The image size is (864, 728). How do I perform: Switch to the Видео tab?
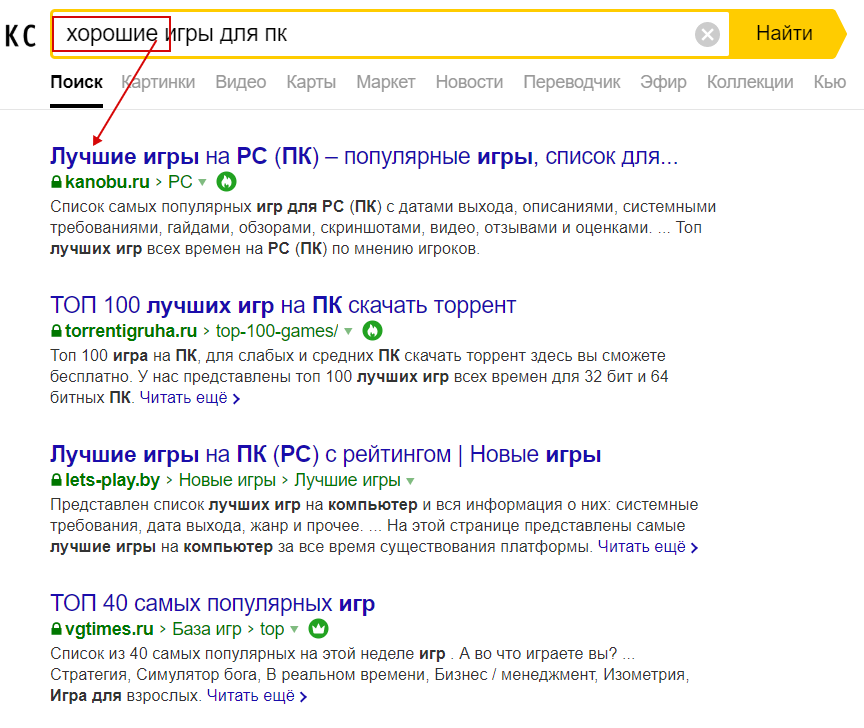point(241,82)
